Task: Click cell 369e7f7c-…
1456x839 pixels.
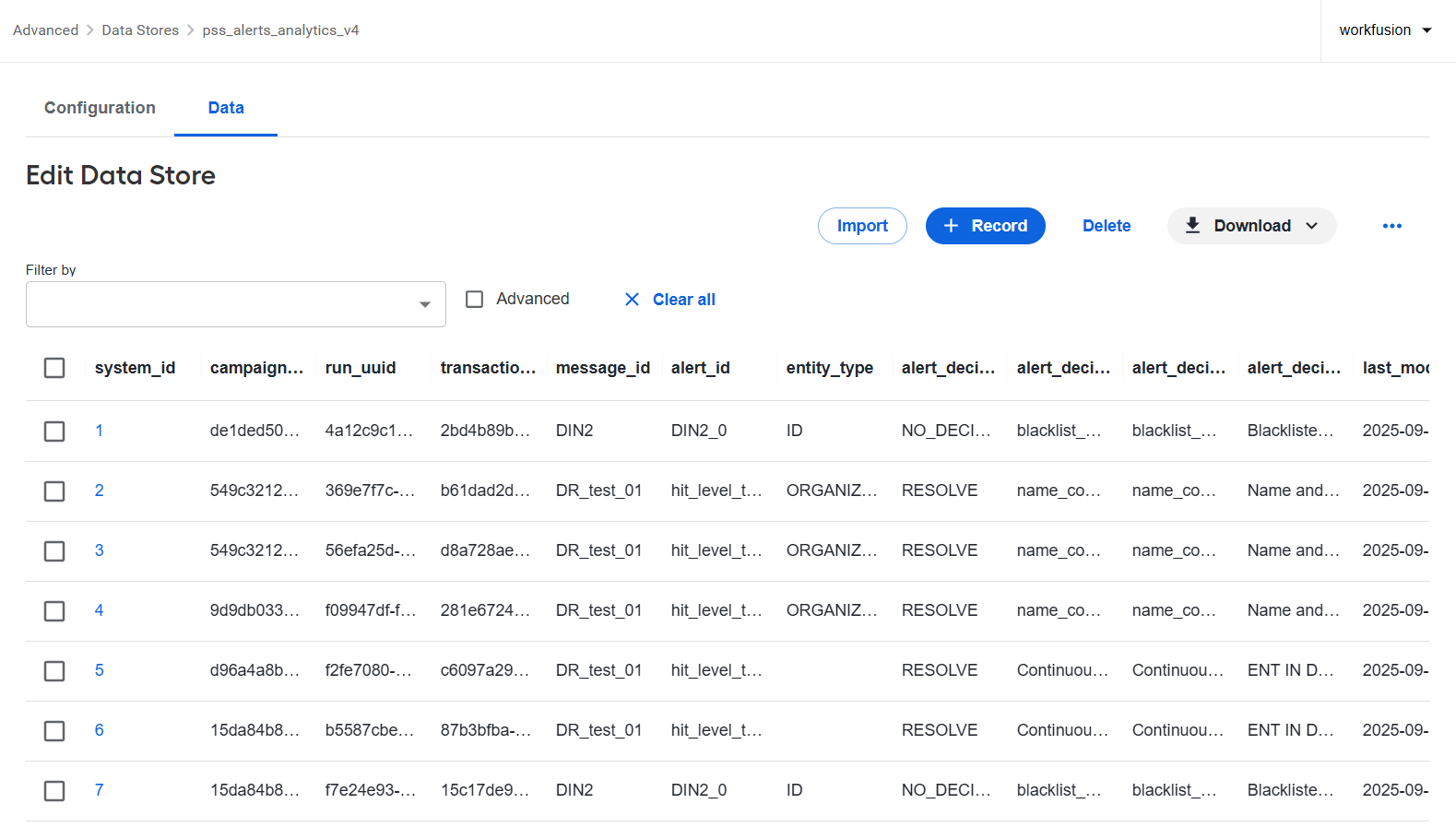Action: click(370, 490)
